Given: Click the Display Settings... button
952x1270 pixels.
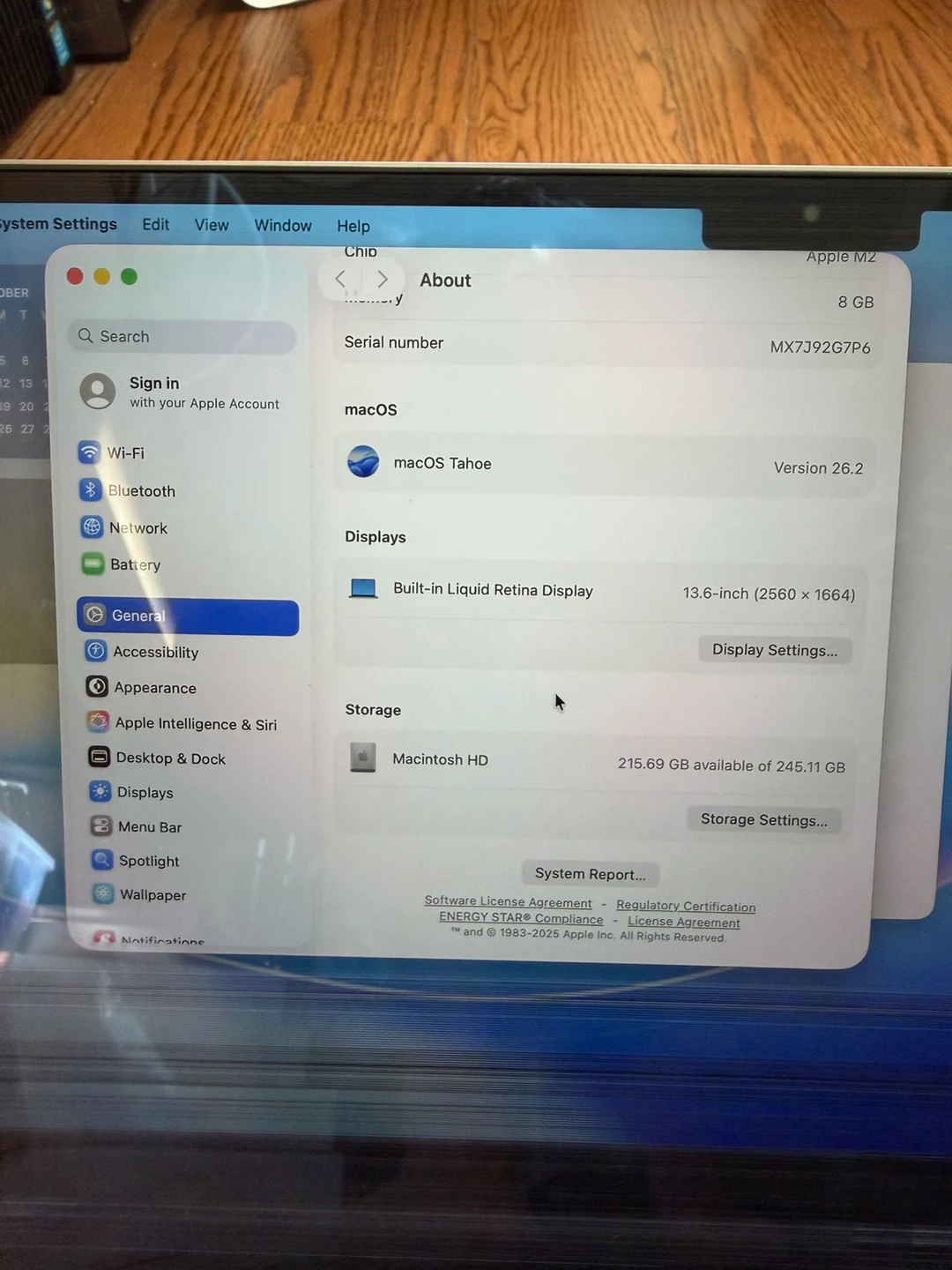Looking at the screenshot, I should [x=775, y=650].
